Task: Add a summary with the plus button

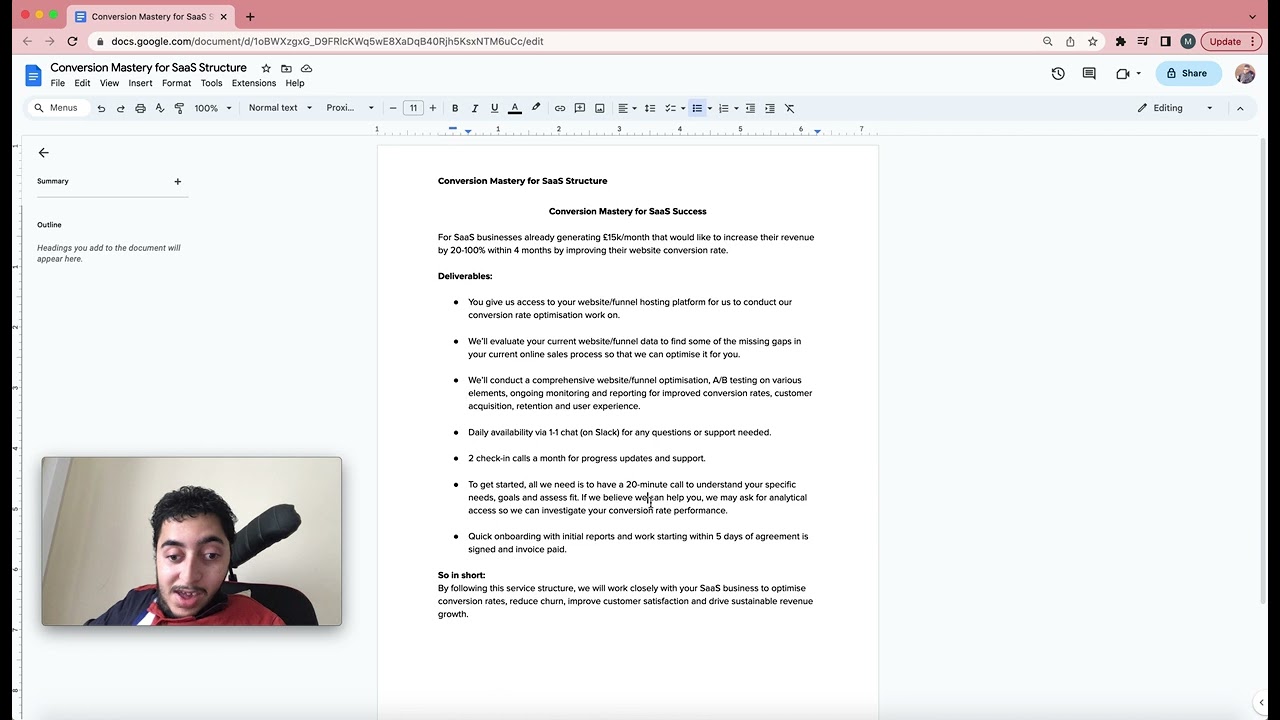Action: 178,181
